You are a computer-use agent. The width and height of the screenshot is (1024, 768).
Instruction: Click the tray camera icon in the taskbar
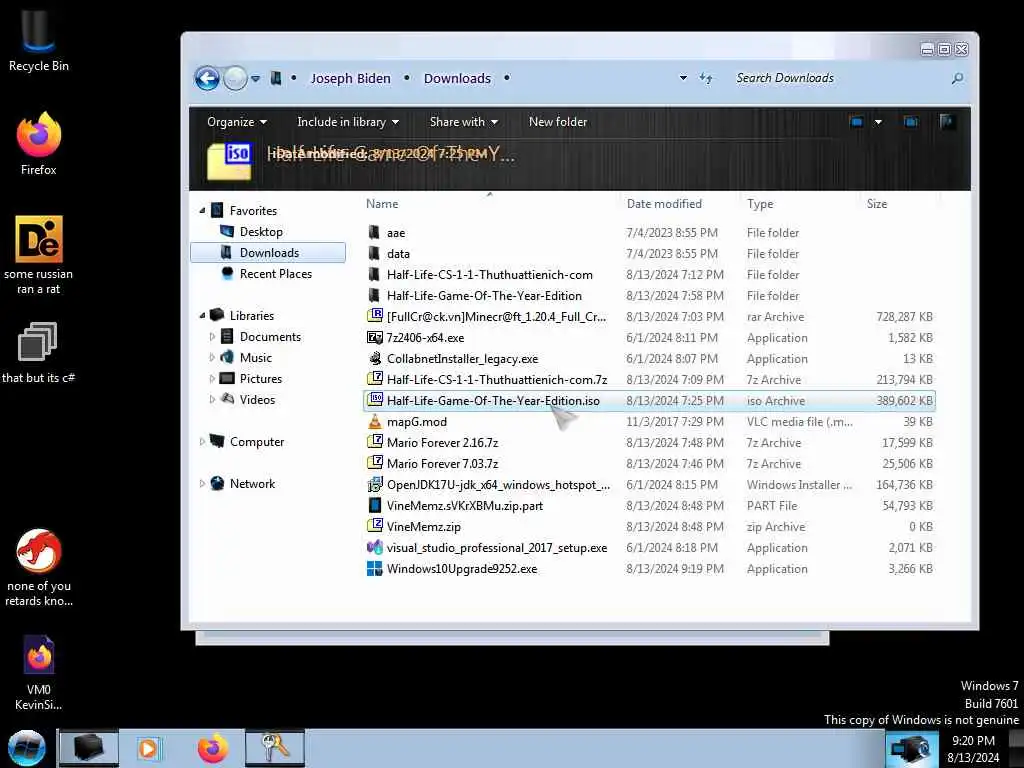(911, 749)
